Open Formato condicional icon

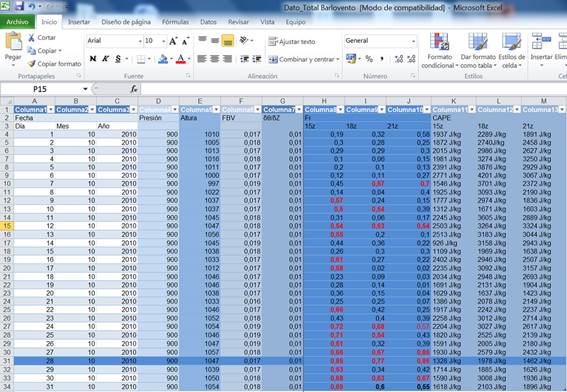(439, 41)
